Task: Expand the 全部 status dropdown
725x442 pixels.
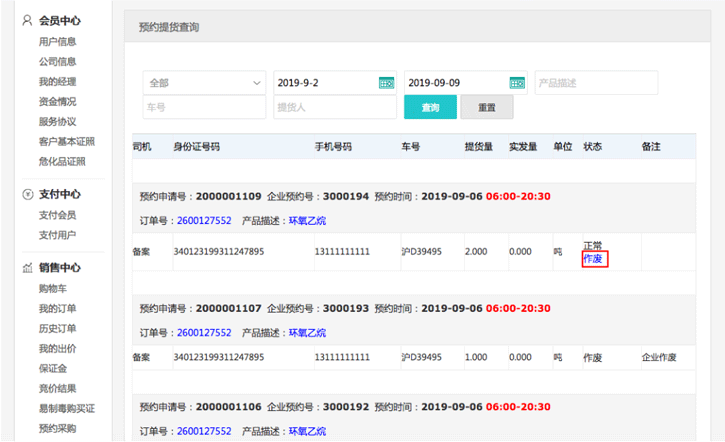Action: tap(204, 83)
